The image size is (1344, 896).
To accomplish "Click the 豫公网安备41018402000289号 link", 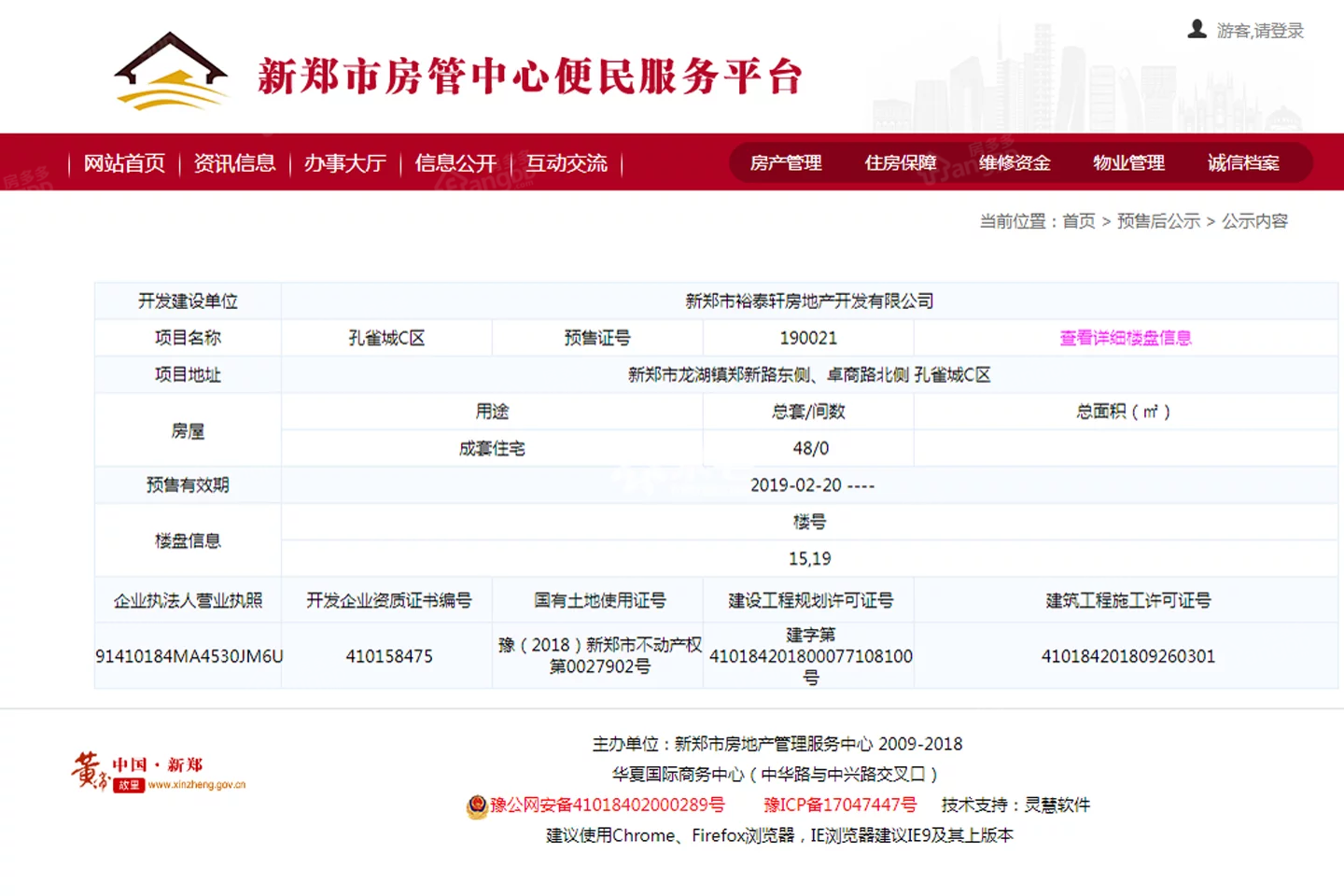I will [x=607, y=805].
